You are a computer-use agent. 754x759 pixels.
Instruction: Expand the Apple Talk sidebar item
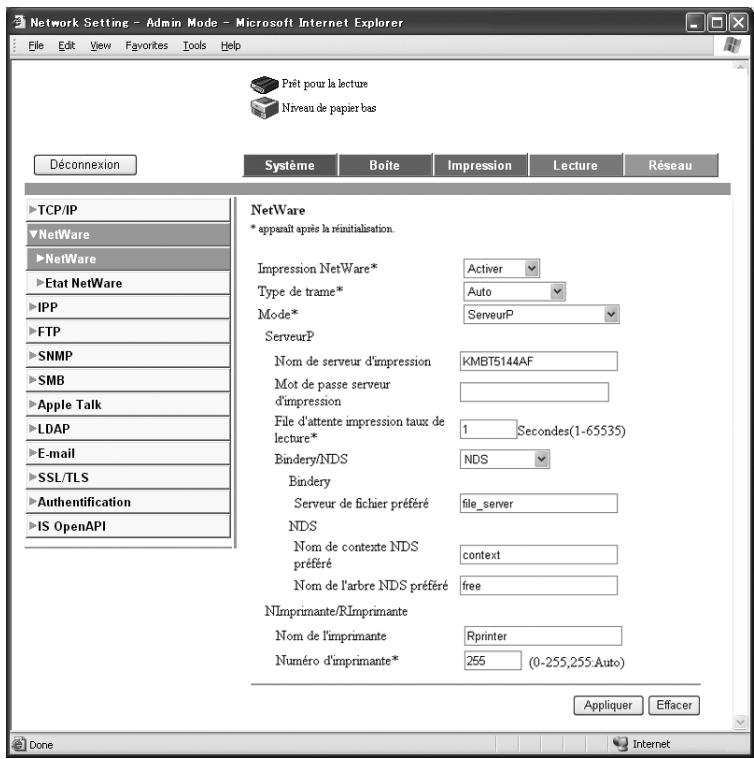pyautogui.click(x=128, y=405)
